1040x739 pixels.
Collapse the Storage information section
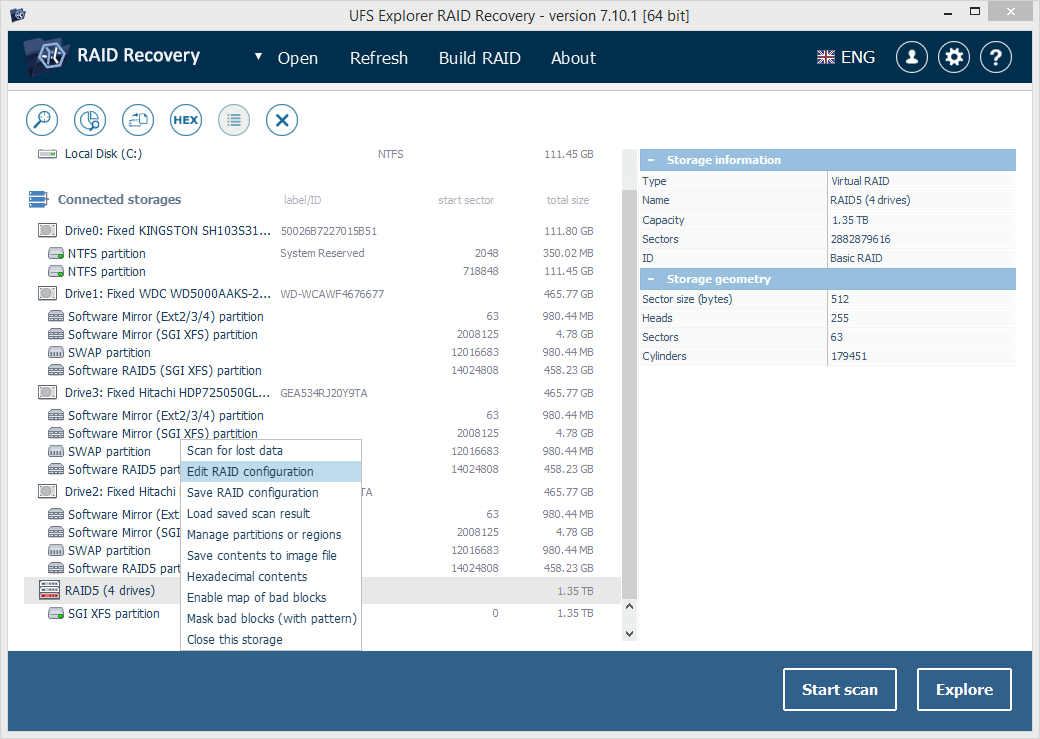tap(651, 160)
